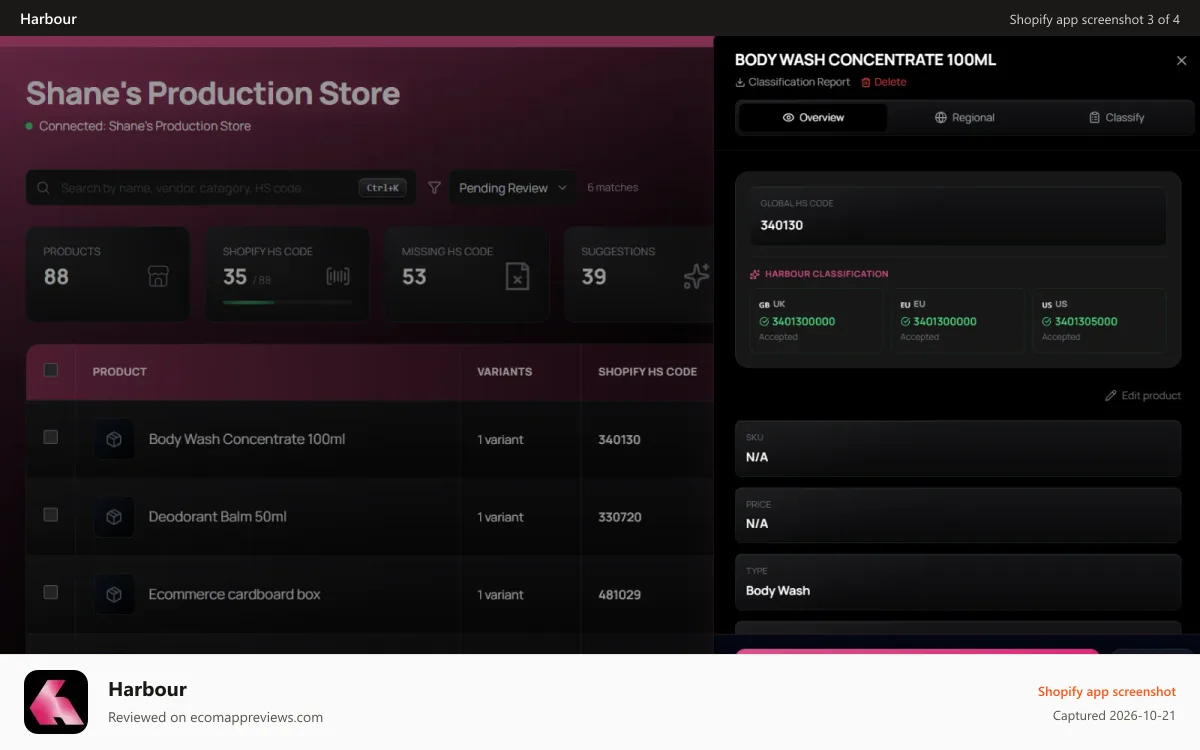
Task: Click Ecommerce cardboard box product name
Action: tap(235, 594)
